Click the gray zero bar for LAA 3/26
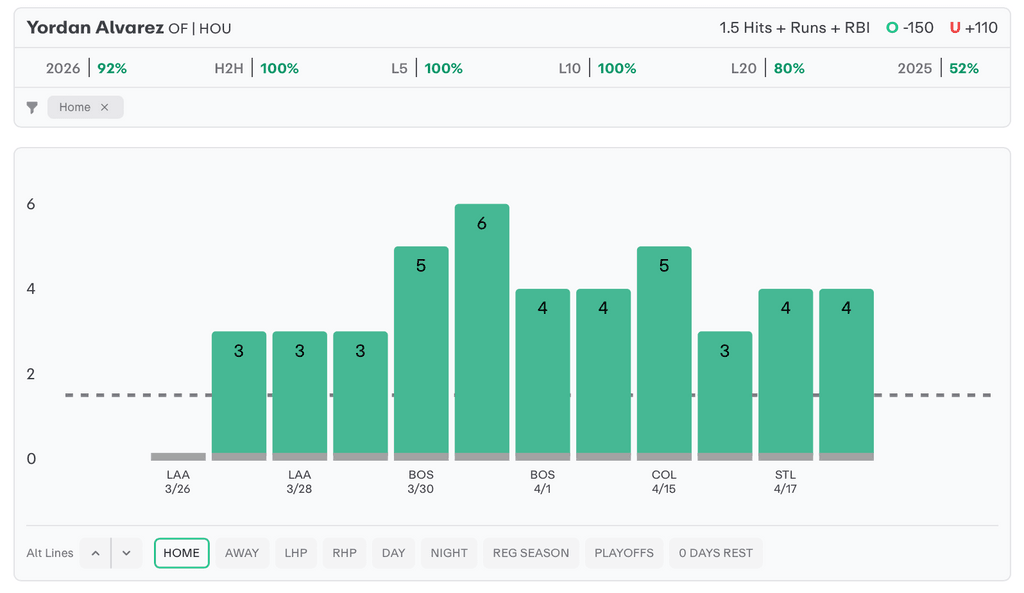Viewport: 1024px width, 593px height. click(178, 457)
